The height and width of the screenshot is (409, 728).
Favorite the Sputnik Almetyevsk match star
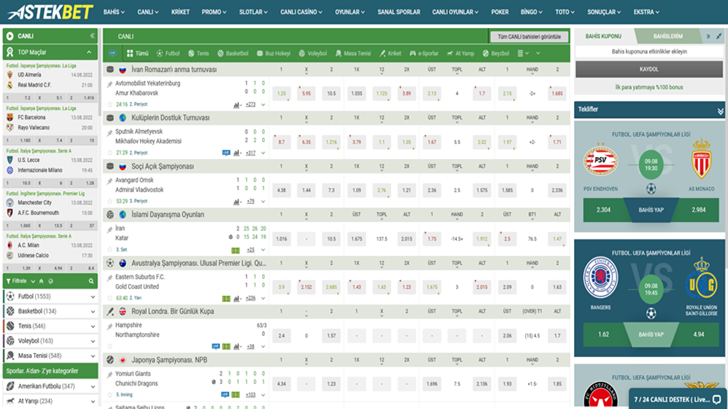click(110, 153)
